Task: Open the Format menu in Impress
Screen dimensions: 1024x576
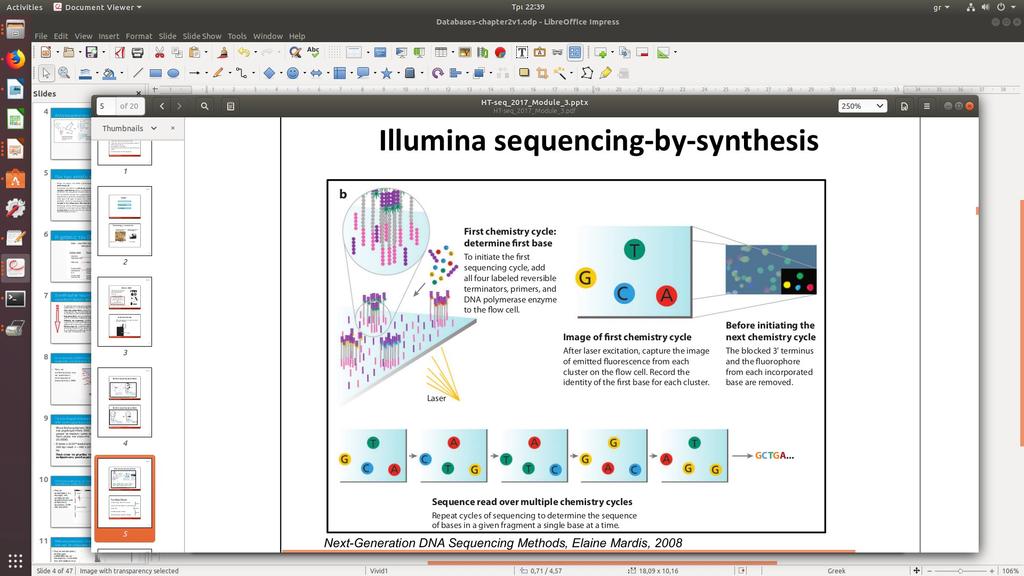Action: pos(138,36)
